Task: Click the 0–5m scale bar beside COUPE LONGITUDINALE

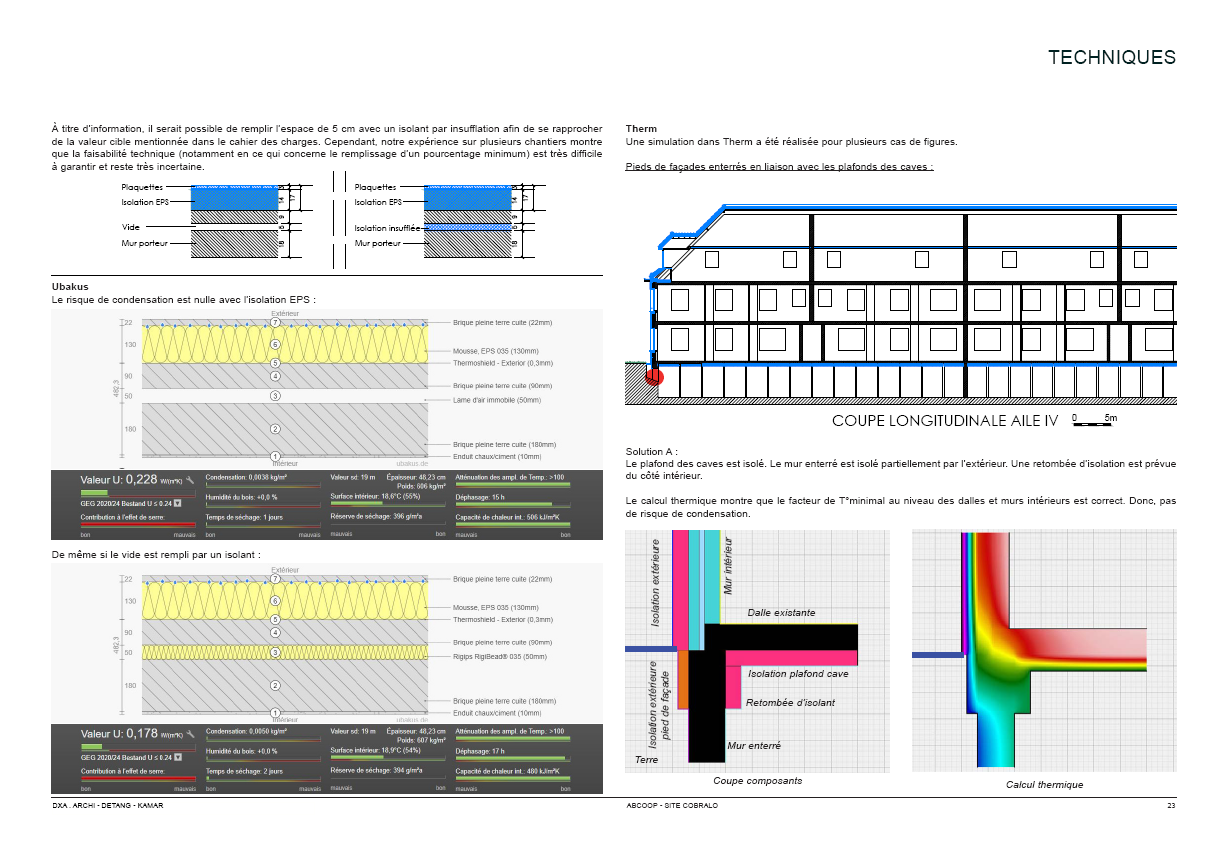Action: click(x=1095, y=422)
